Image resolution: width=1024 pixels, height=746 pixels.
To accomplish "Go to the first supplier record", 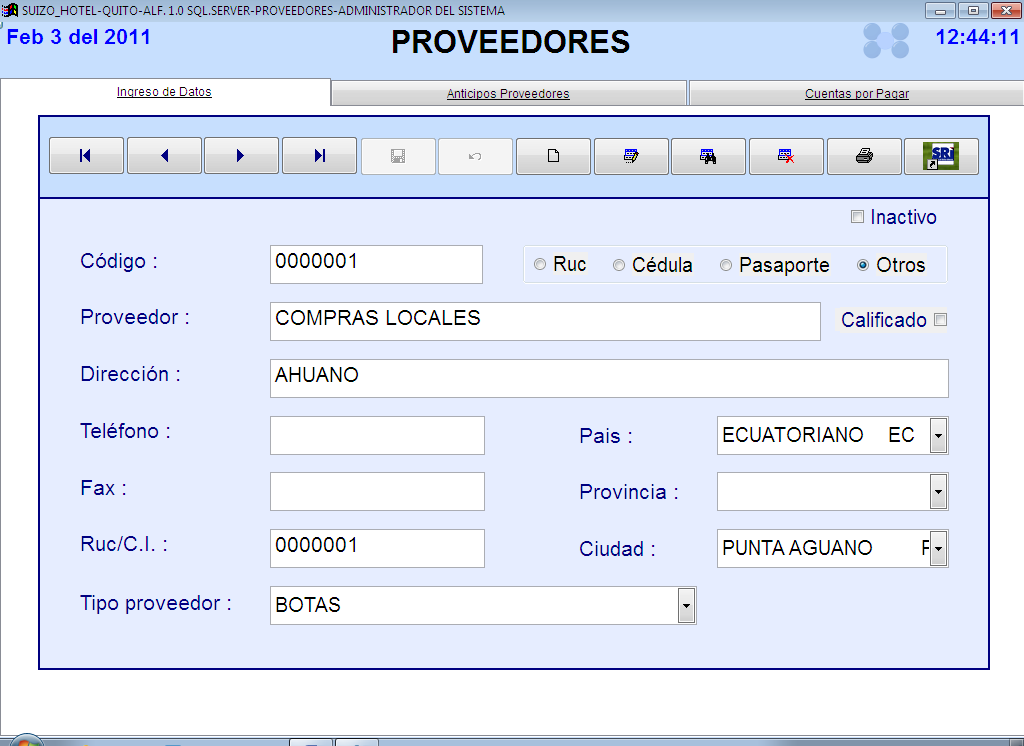I will point(86,156).
